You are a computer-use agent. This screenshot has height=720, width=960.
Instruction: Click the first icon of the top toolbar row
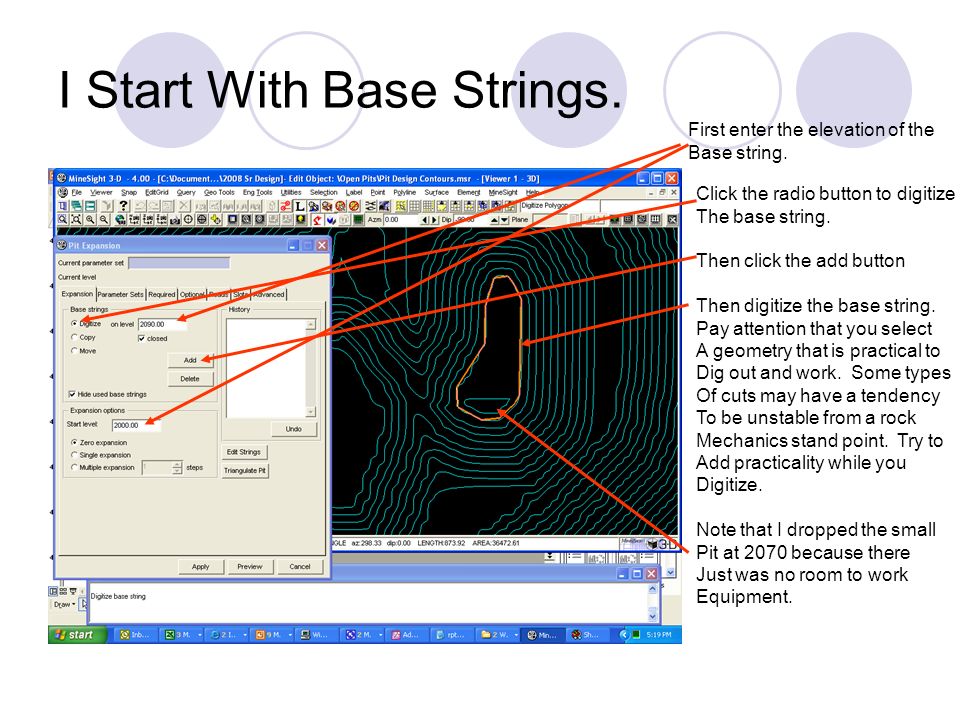click(x=62, y=206)
